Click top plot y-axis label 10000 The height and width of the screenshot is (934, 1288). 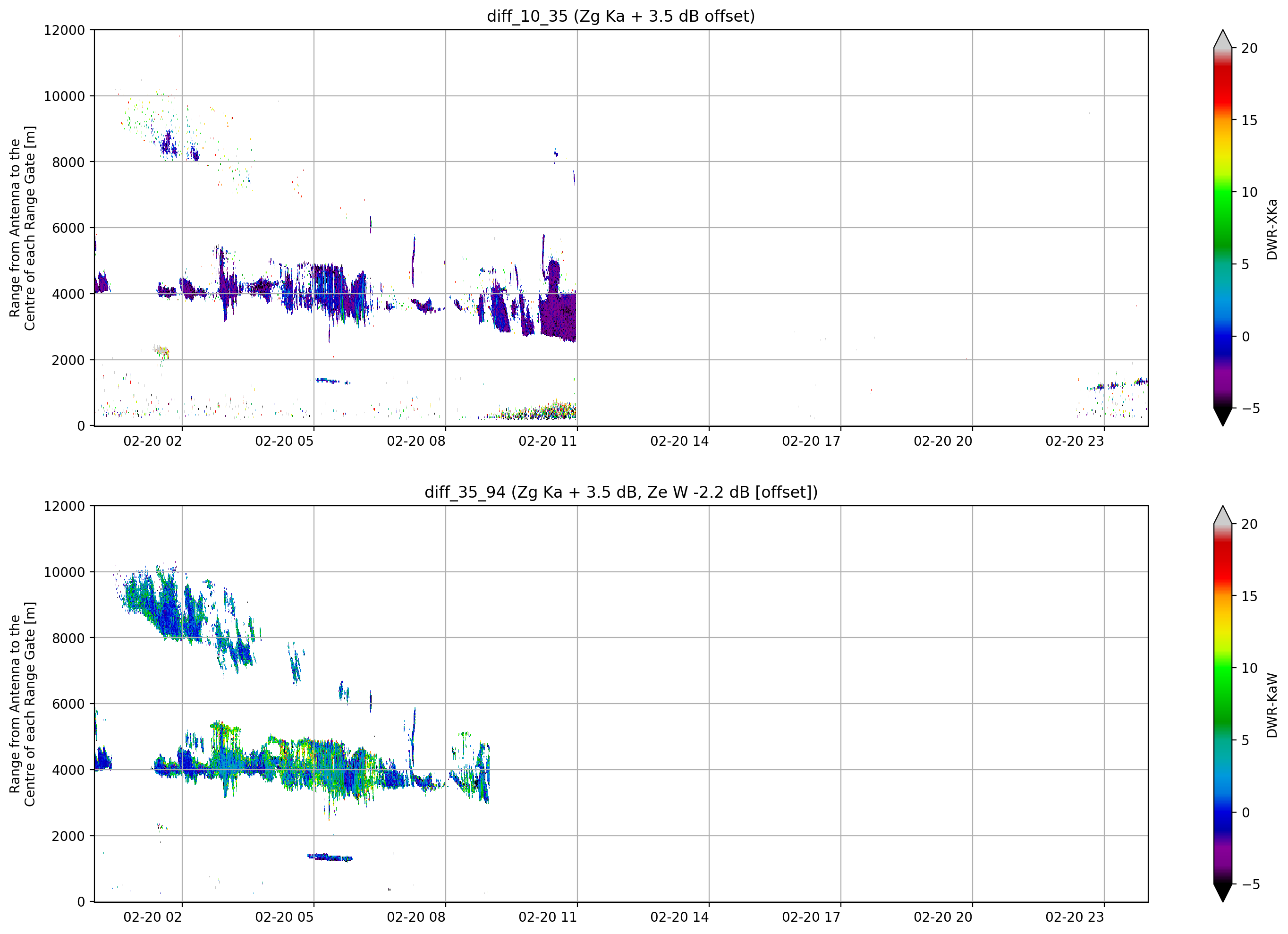click(x=64, y=96)
